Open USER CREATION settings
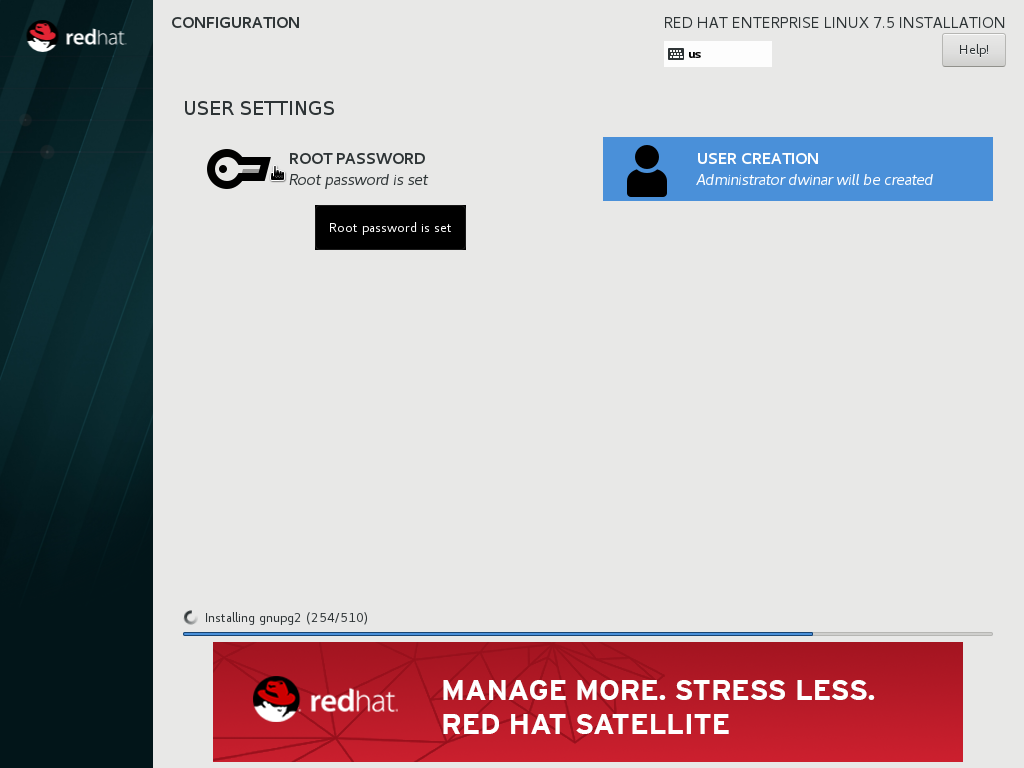This screenshot has width=1024, height=768. 797,169
